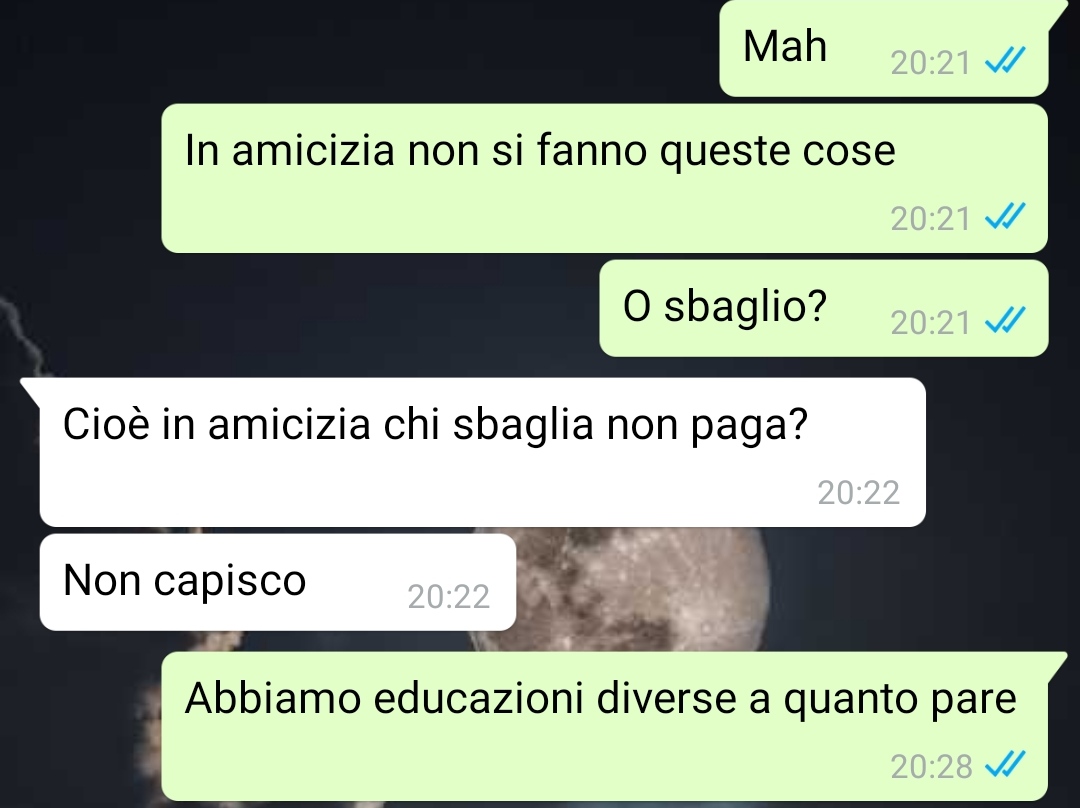Tap the 20:21 timestamp on "Mah"
The height and width of the screenshot is (808, 1080).
pos(930,63)
